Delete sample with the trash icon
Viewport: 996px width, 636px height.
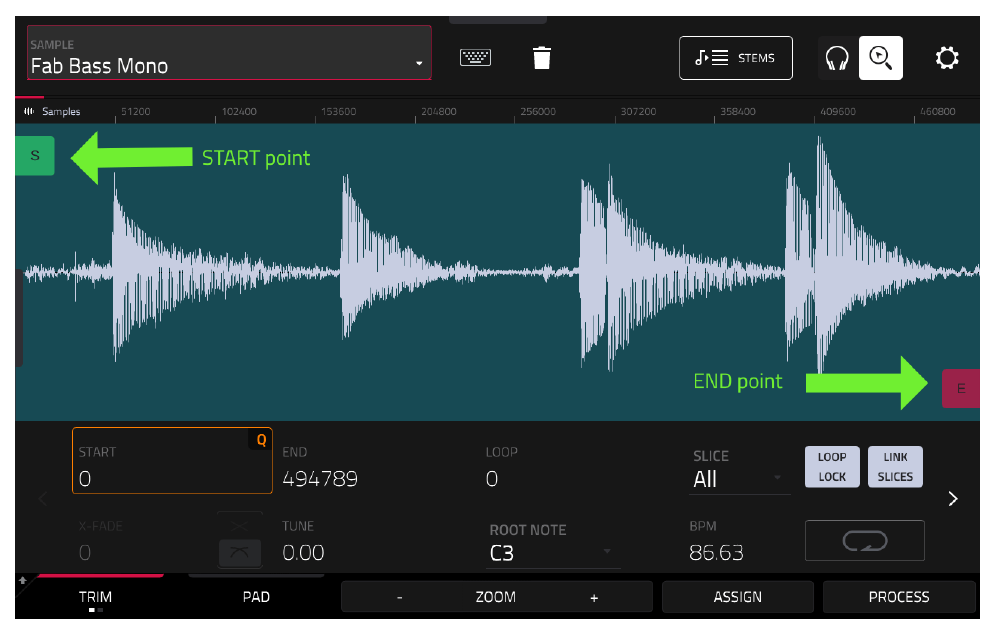(542, 58)
